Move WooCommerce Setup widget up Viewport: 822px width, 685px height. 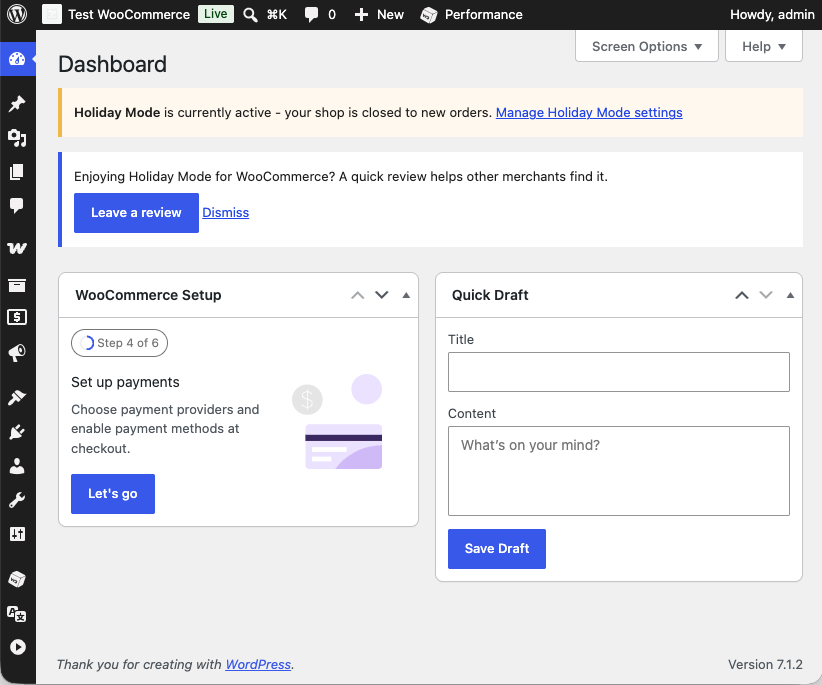(x=358, y=295)
